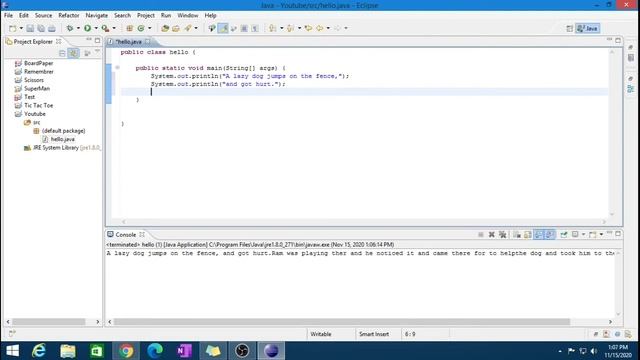Toggle Scroll Lock in the Console toolbar
Viewport: 640px width, 360px height.
click(528, 235)
